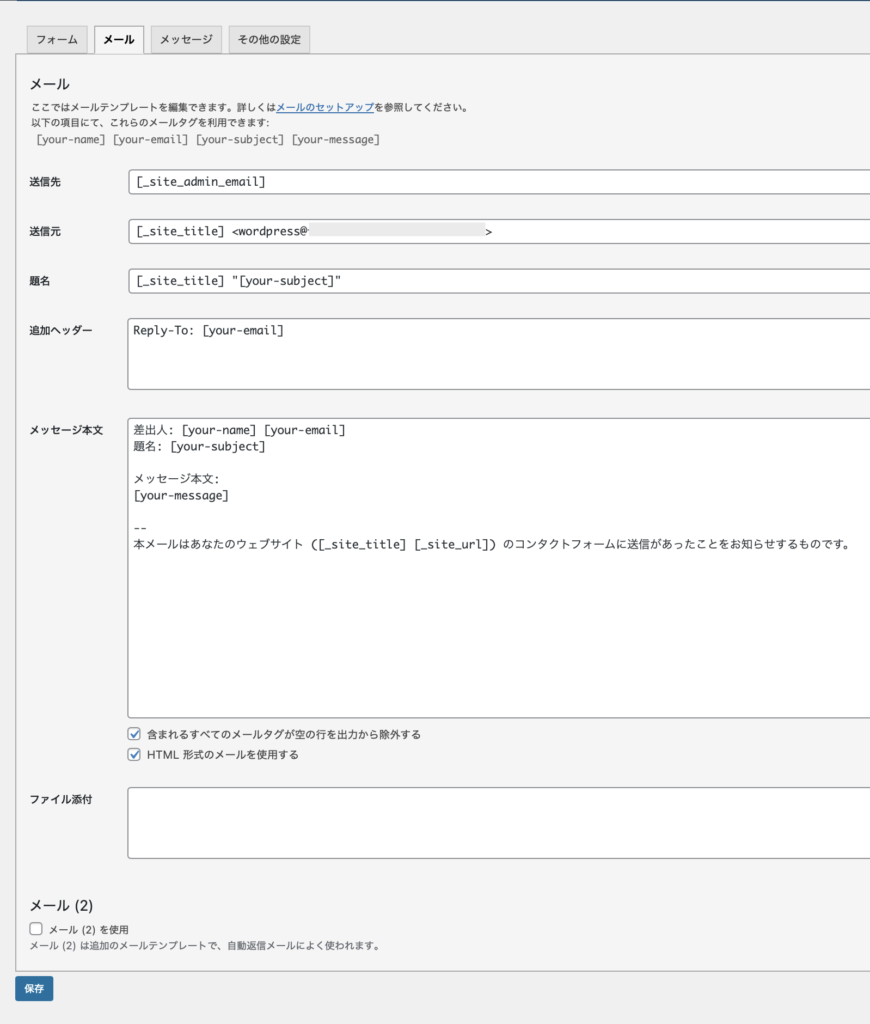Uncheck the exclude empty mail-tag lines checkbox

click(x=134, y=734)
